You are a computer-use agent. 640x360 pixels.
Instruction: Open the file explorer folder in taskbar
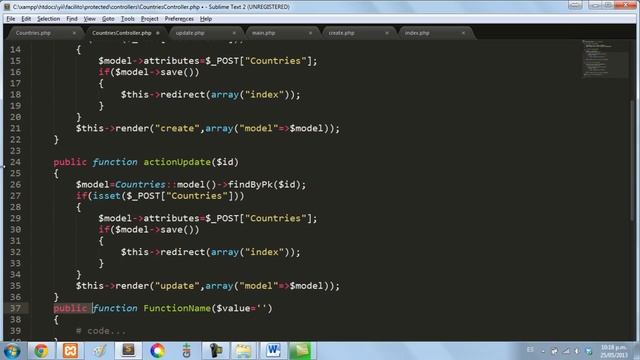(243, 351)
